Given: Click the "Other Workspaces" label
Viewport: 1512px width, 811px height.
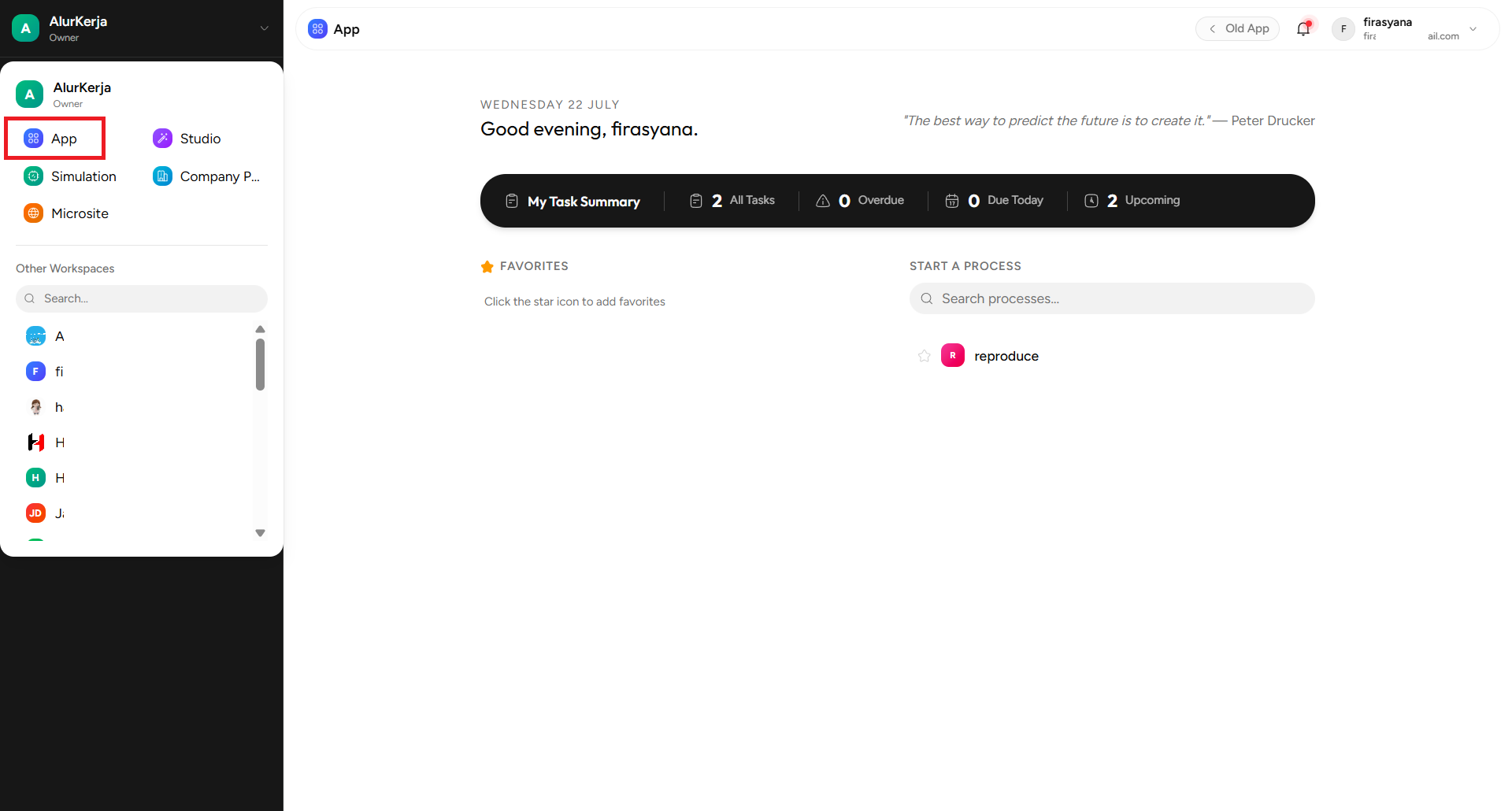Looking at the screenshot, I should [65, 268].
